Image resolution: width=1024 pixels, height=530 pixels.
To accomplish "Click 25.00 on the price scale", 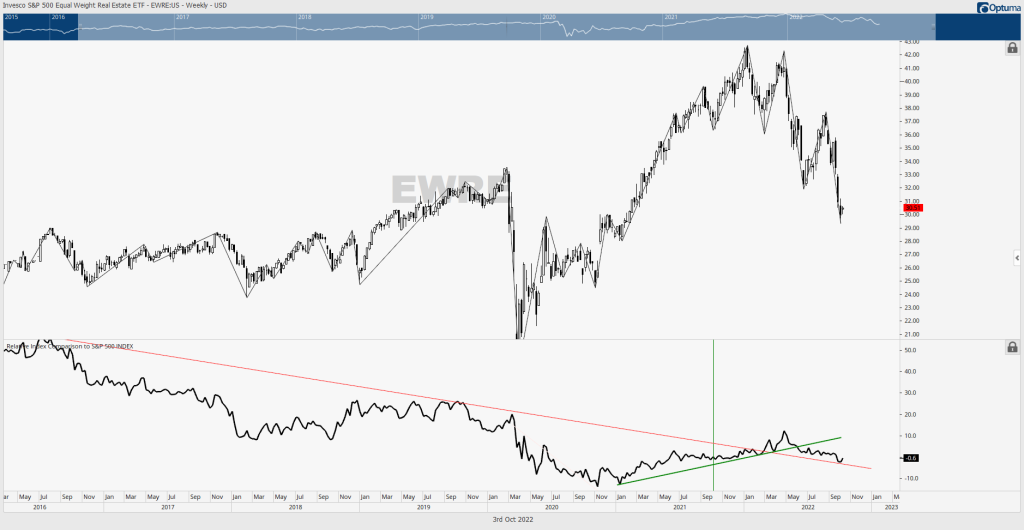I will [912, 281].
